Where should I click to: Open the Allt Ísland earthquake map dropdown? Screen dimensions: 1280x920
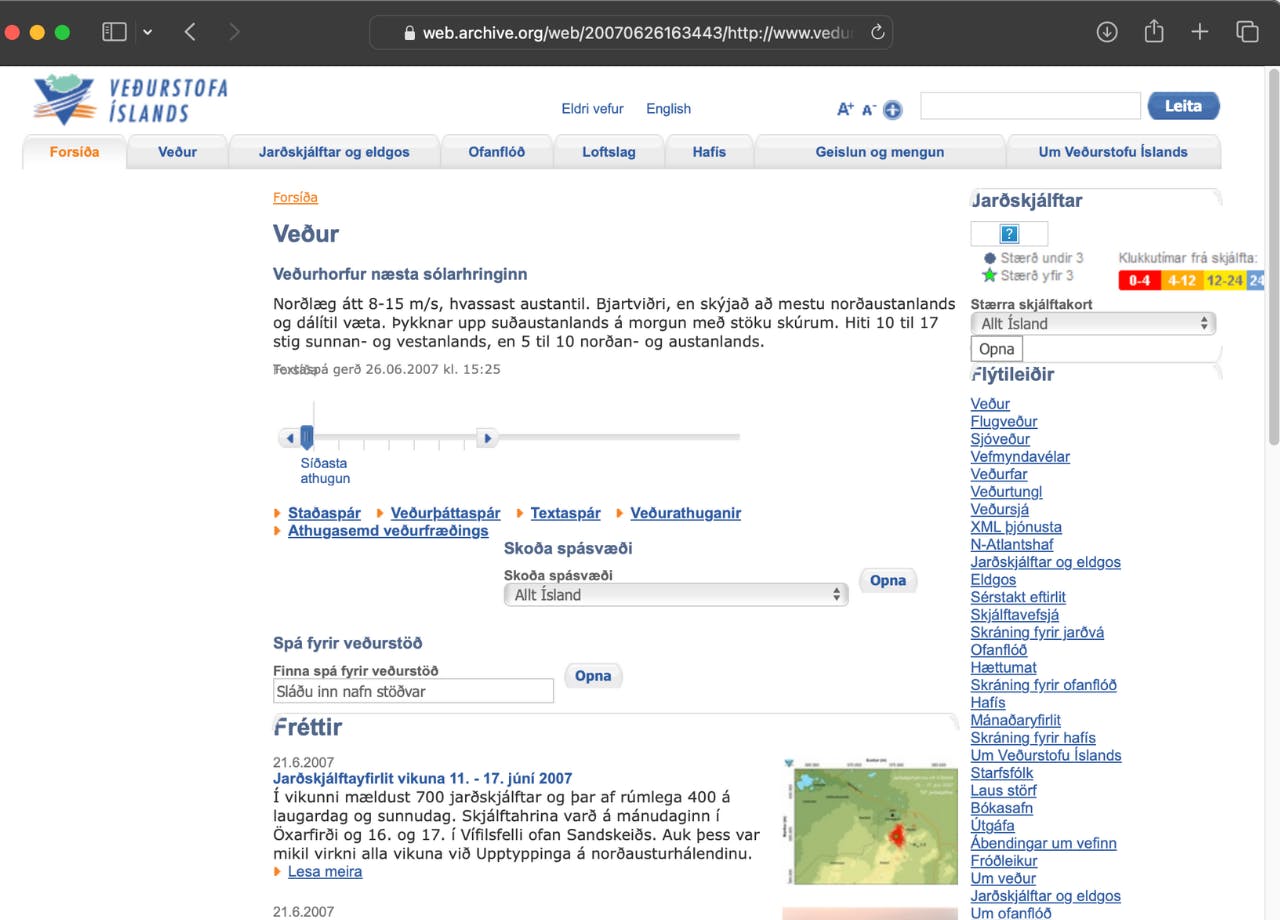pos(1093,323)
